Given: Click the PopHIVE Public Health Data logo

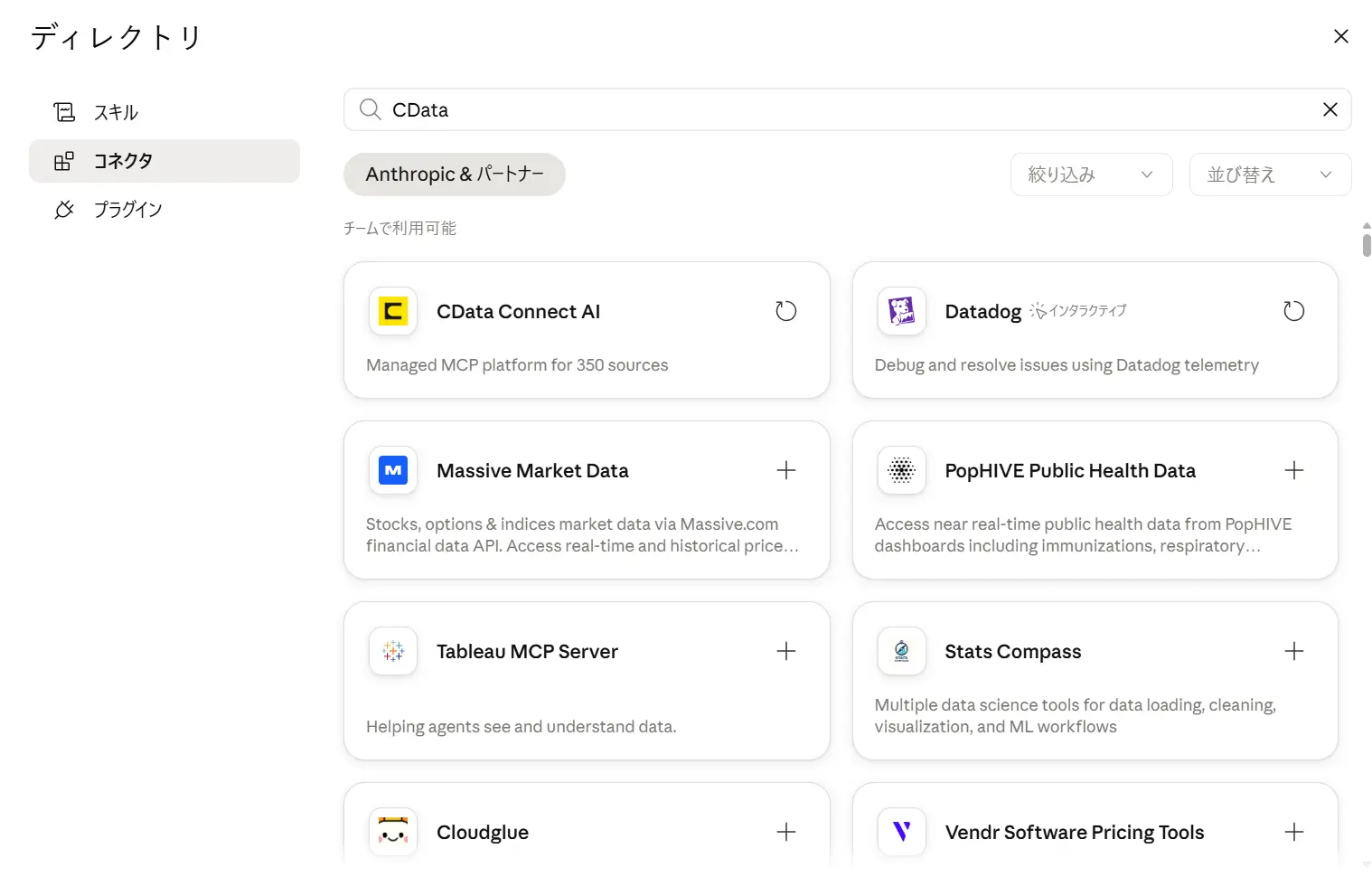Looking at the screenshot, I should click(901, 470).
